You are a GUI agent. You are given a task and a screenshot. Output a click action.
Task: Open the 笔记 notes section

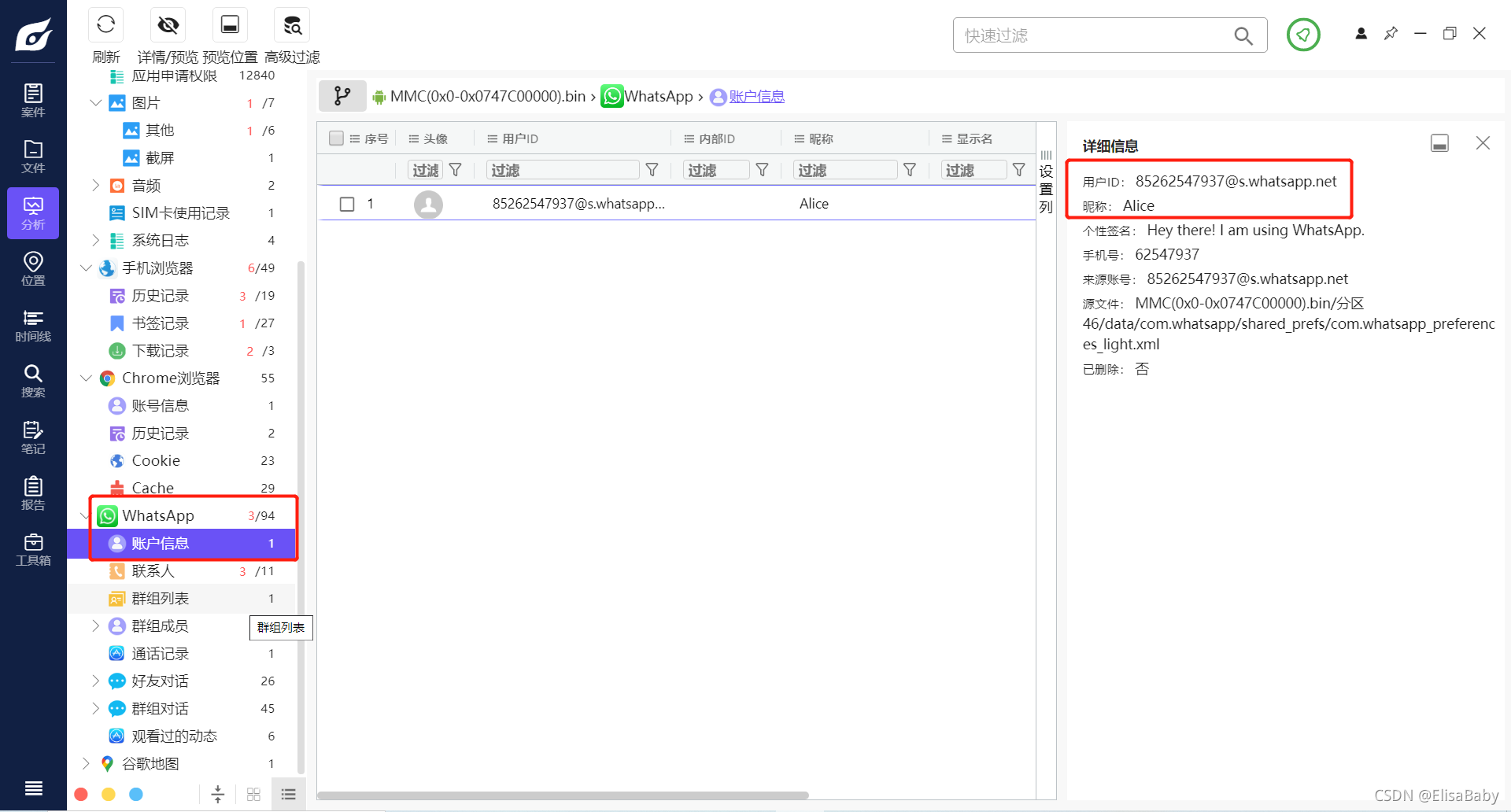(33, 437)
